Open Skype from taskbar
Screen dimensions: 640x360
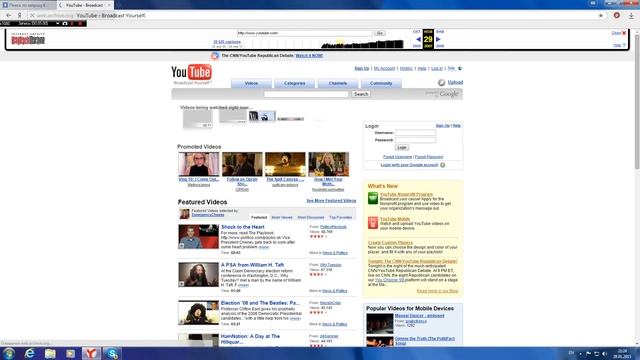[112, 353]
